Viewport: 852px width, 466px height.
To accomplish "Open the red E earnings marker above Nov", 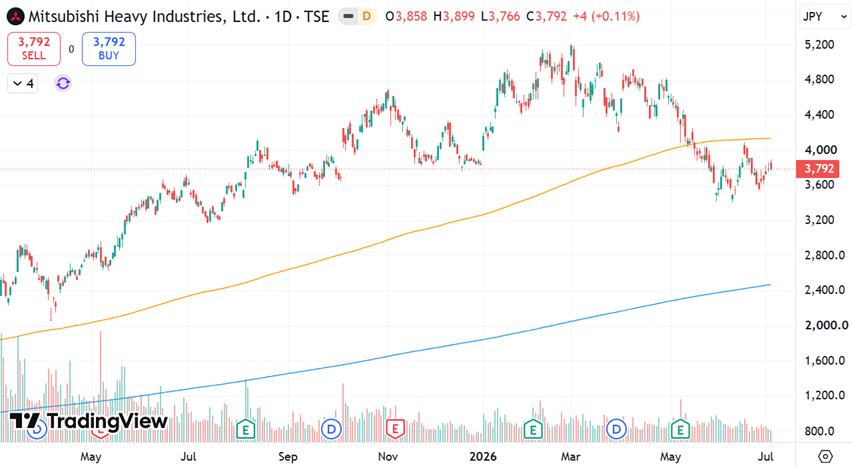I will point(395,429).
